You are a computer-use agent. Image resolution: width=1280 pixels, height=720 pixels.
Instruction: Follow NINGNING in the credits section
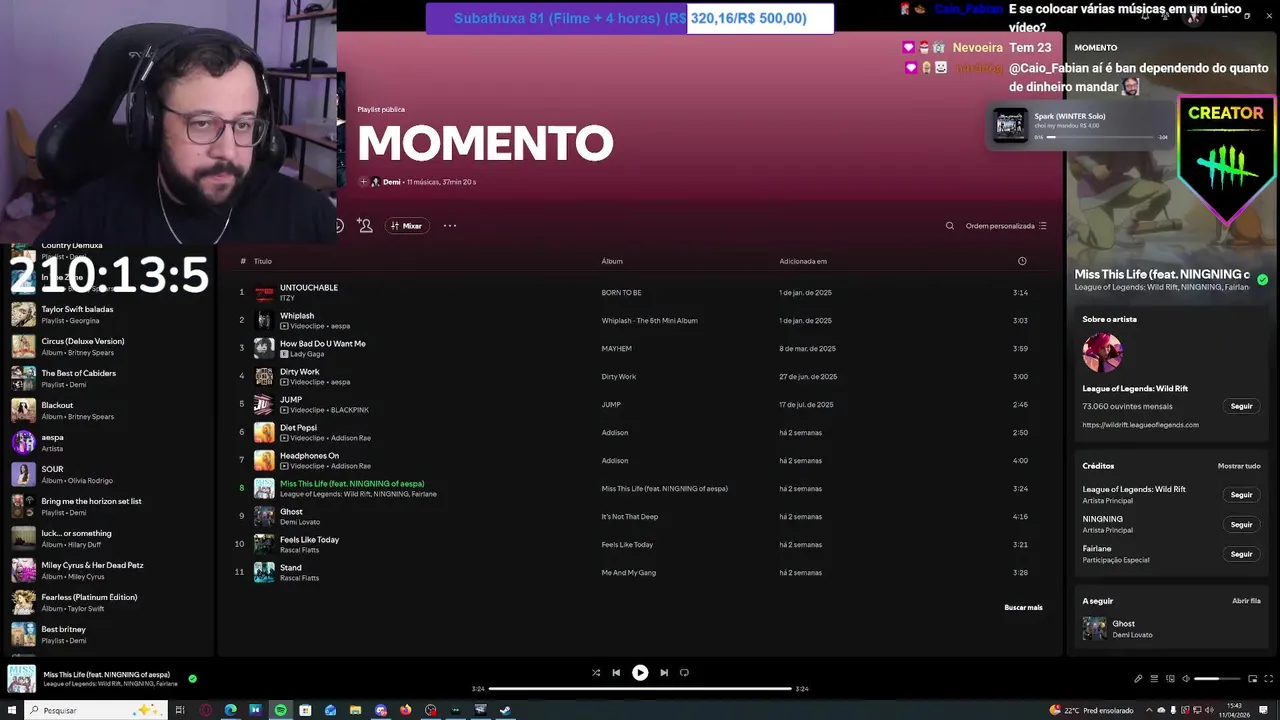1241,525
